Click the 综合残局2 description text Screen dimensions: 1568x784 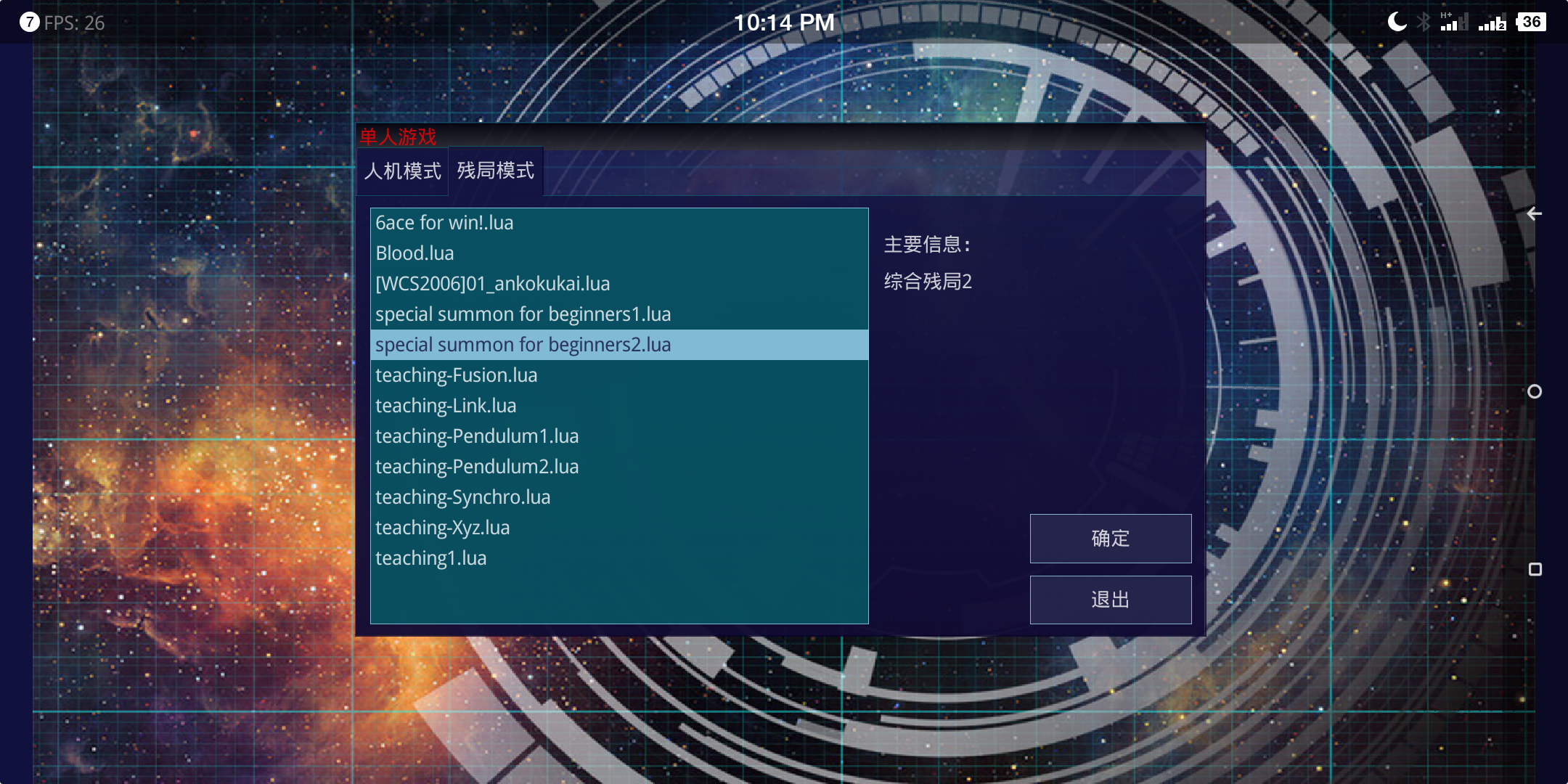(928, 282)
